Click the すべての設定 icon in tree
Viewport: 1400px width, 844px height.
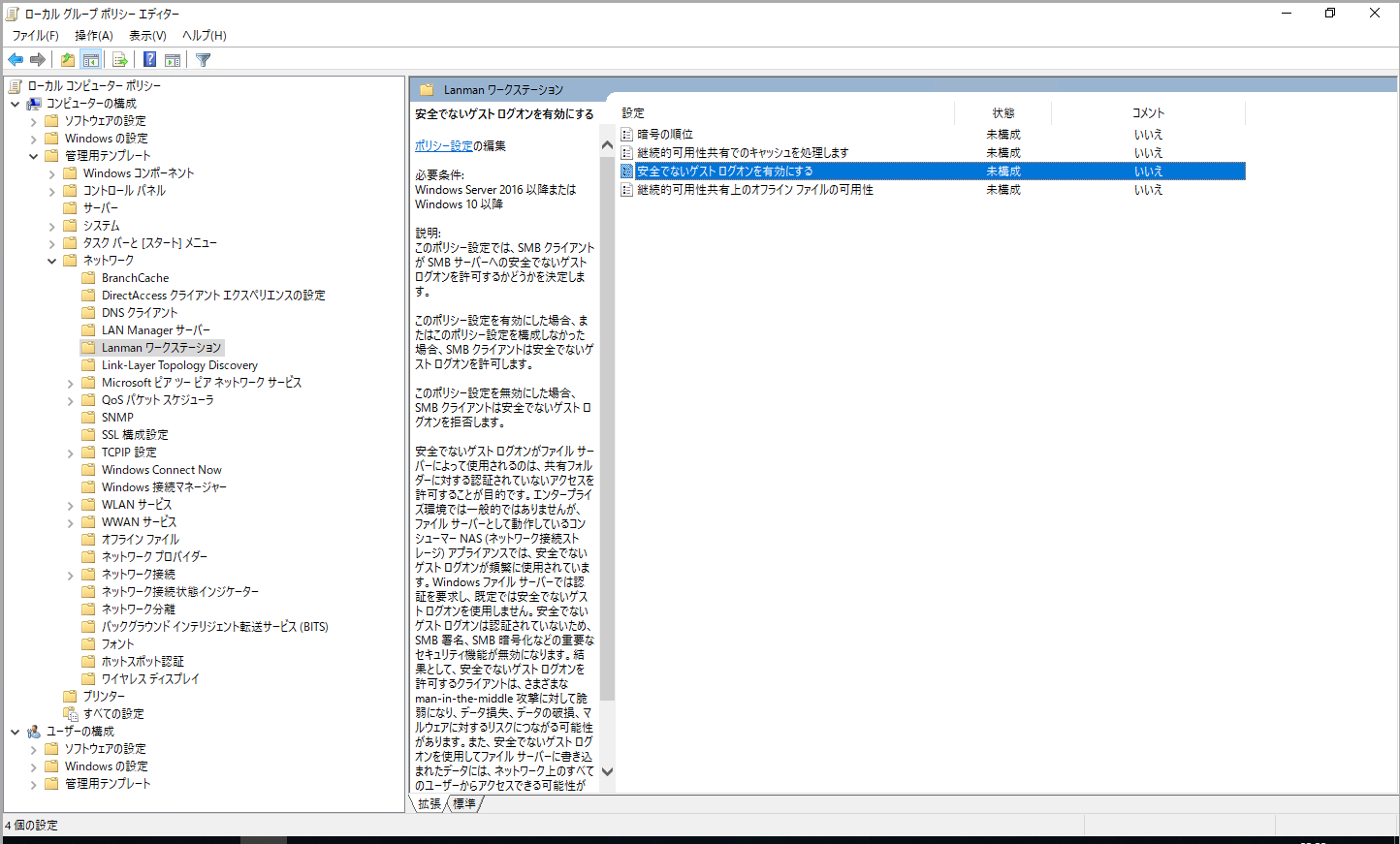[x=70, y=713]
